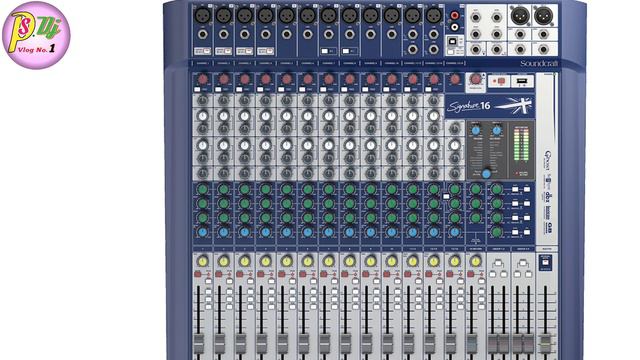Click the large blue knob at FX panel bottom

486,173
